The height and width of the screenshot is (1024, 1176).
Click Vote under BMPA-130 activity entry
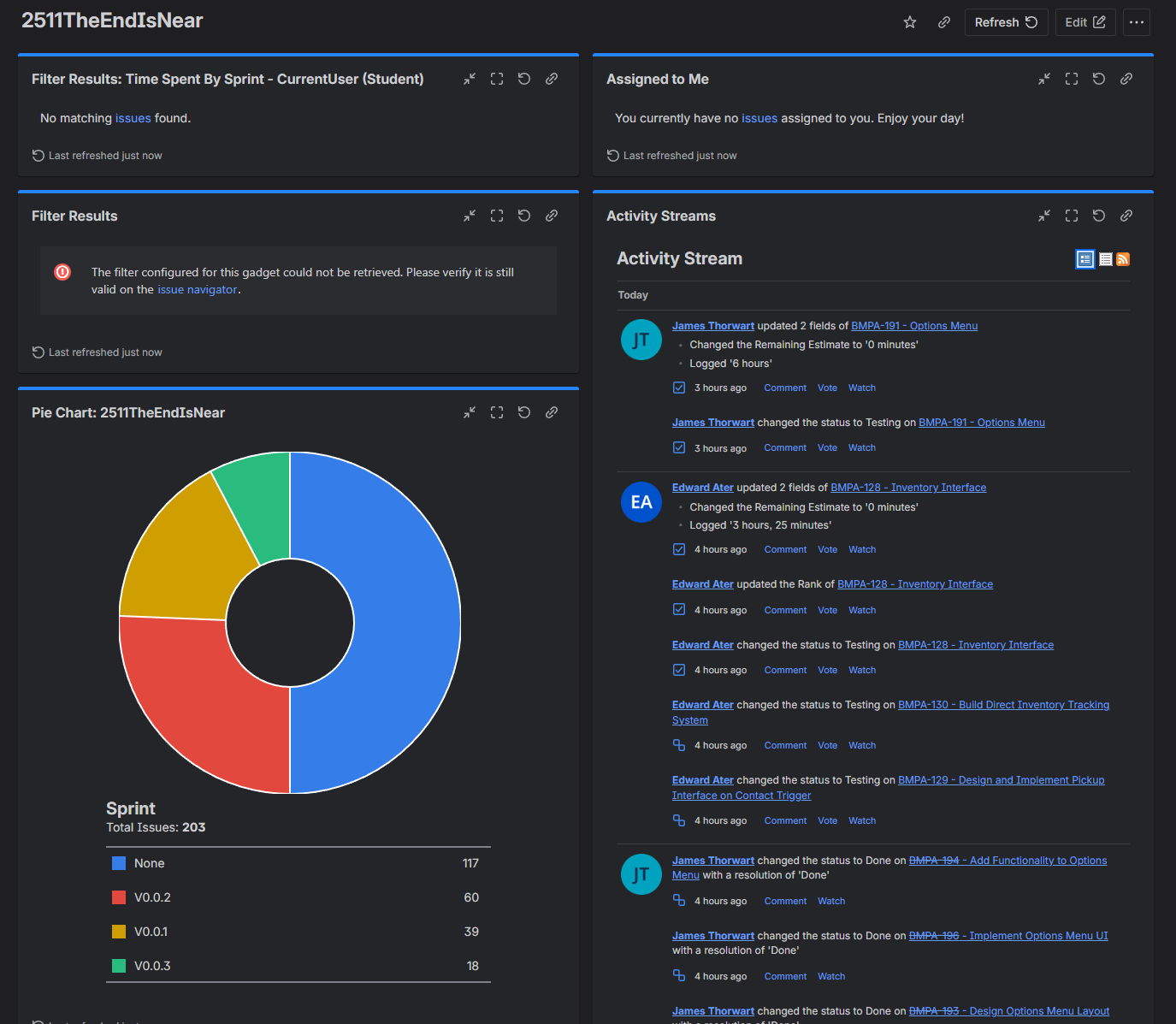click(x=827, y=745)
